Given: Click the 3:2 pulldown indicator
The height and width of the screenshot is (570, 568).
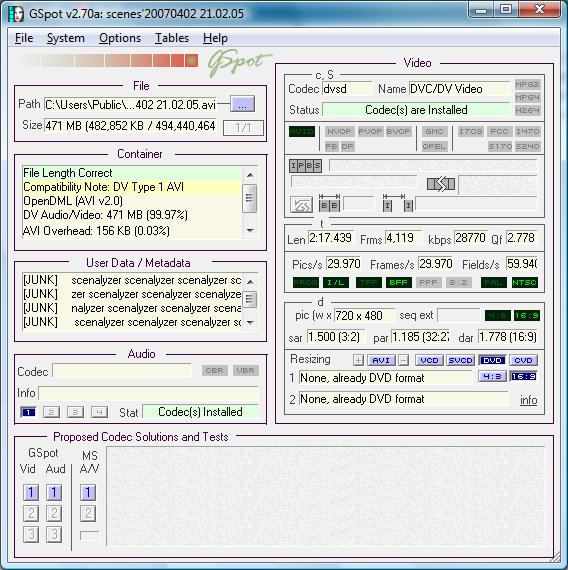Looking at the screenshot, I should tap(459, 282).
